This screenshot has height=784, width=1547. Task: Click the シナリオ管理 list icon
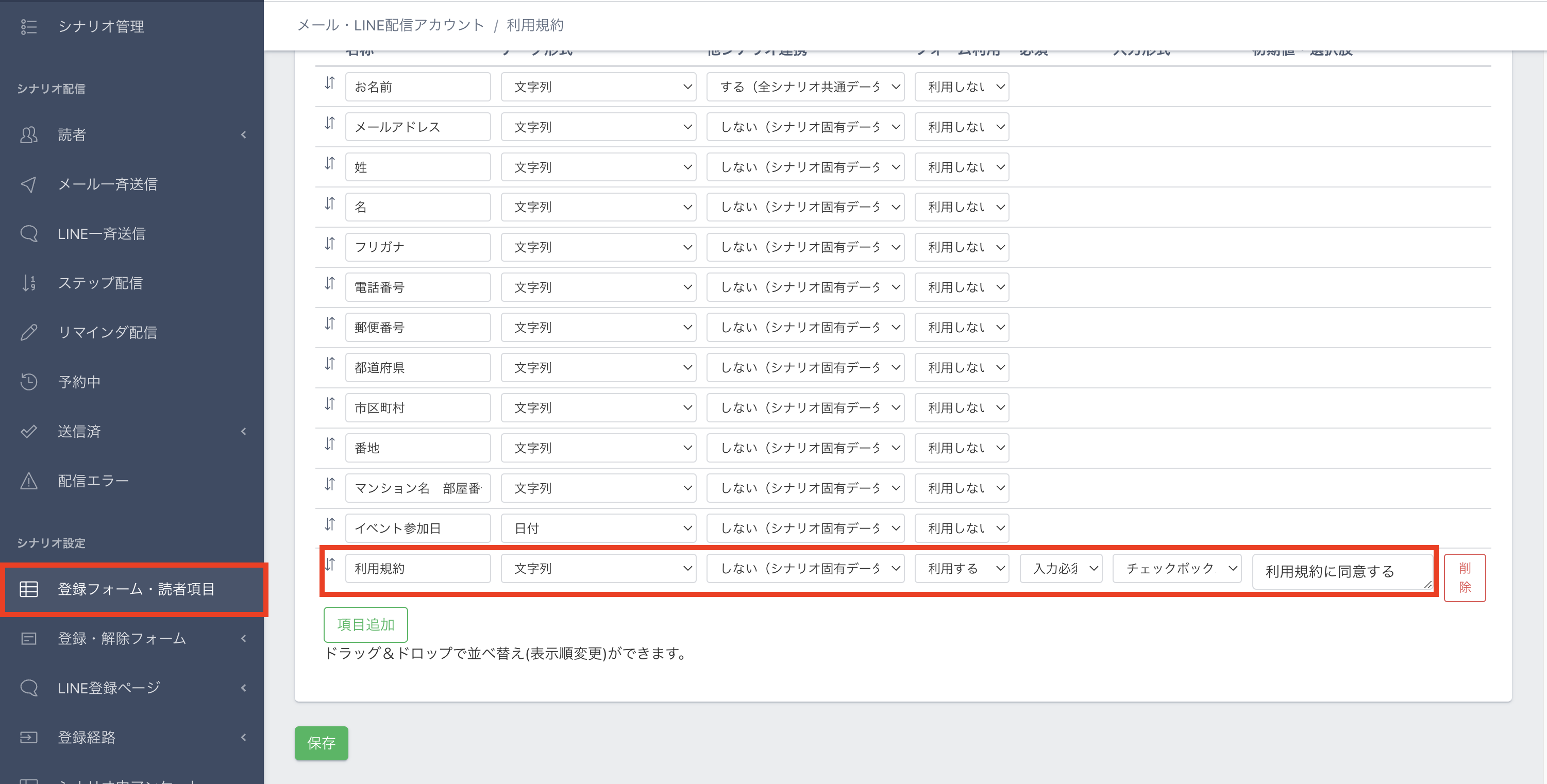click(28, 26)
